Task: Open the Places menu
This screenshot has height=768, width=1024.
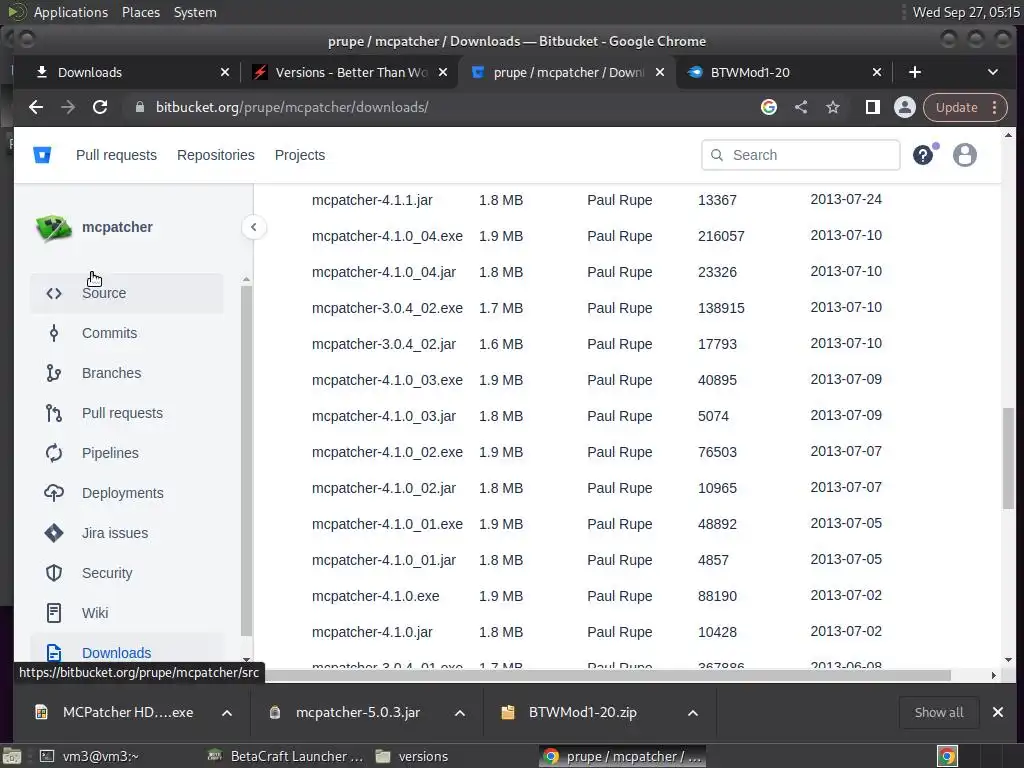Action: coord(141,12)
